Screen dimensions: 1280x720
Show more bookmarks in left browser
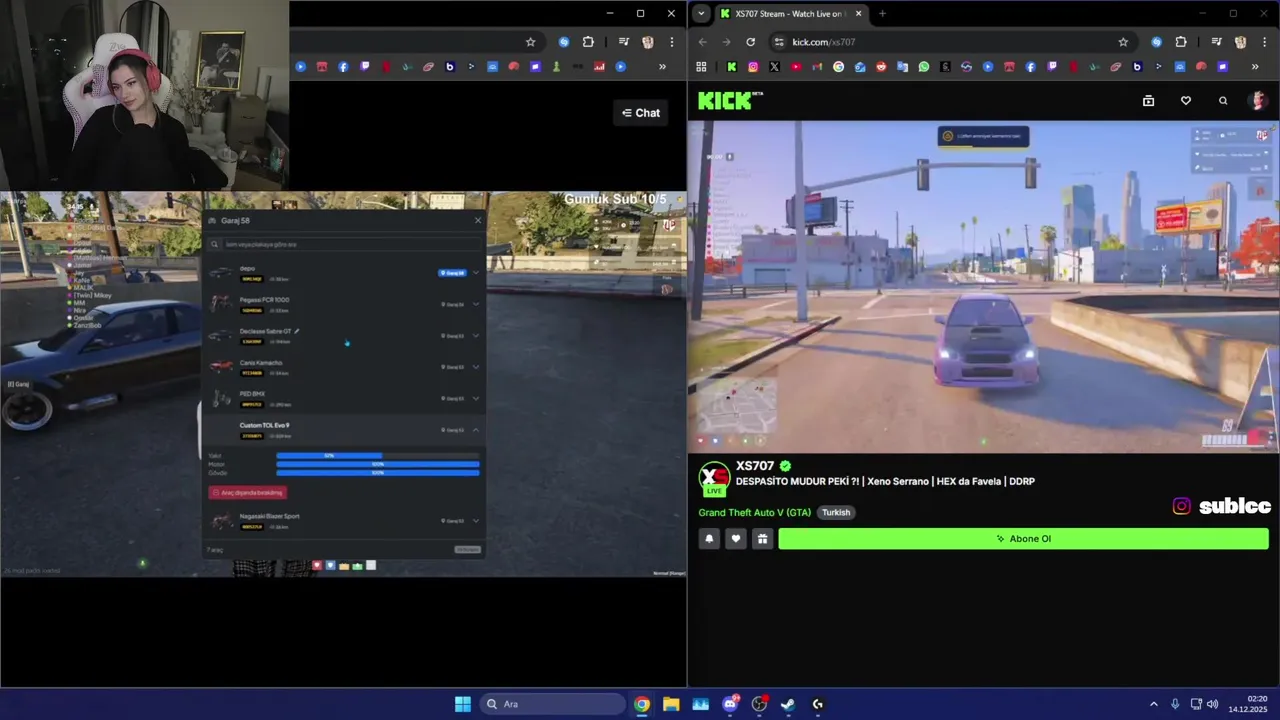coord(662,67)
